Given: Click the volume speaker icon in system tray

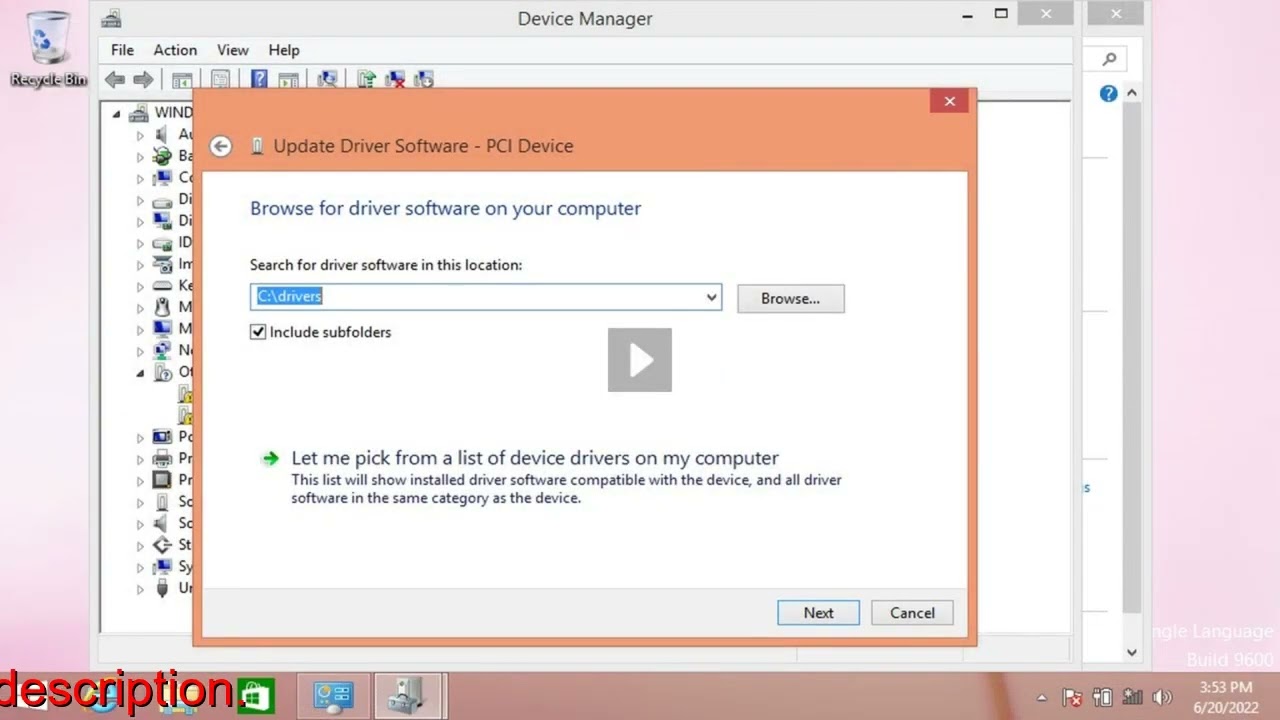Looking at the screenshot, I should [x=1161, y=697].
